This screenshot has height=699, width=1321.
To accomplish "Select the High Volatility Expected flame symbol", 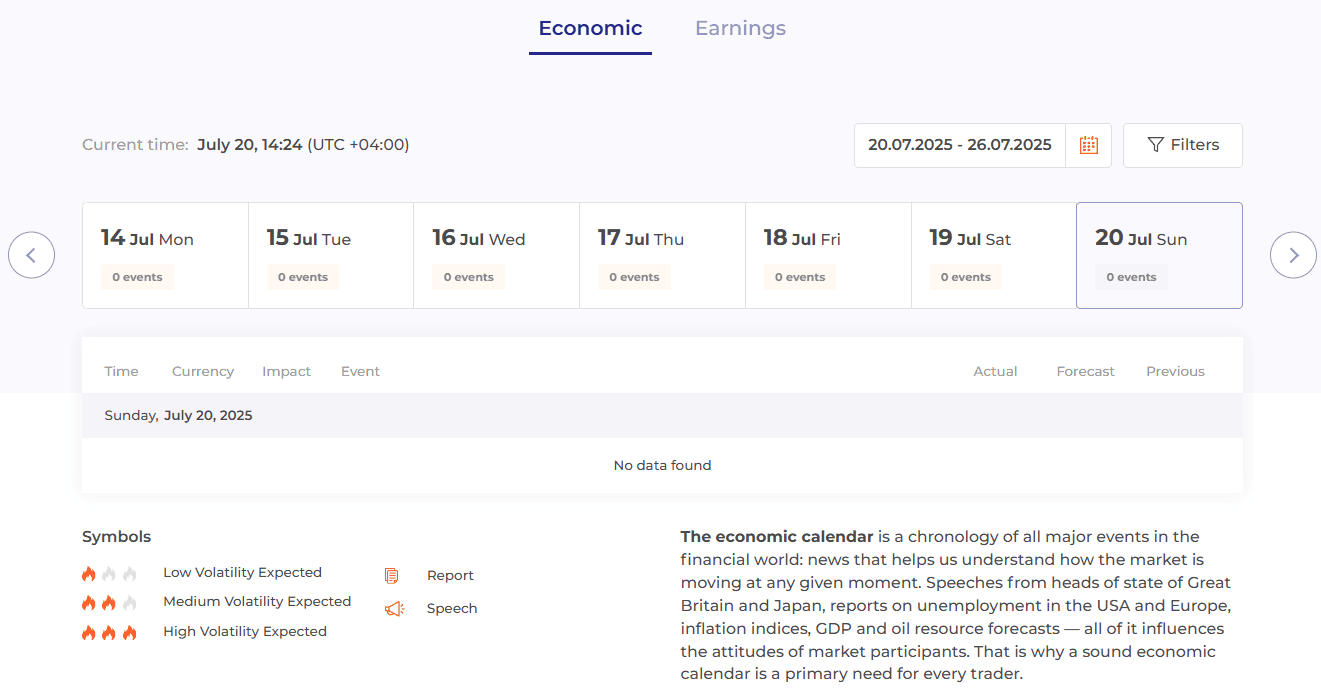I will point(108,631).
